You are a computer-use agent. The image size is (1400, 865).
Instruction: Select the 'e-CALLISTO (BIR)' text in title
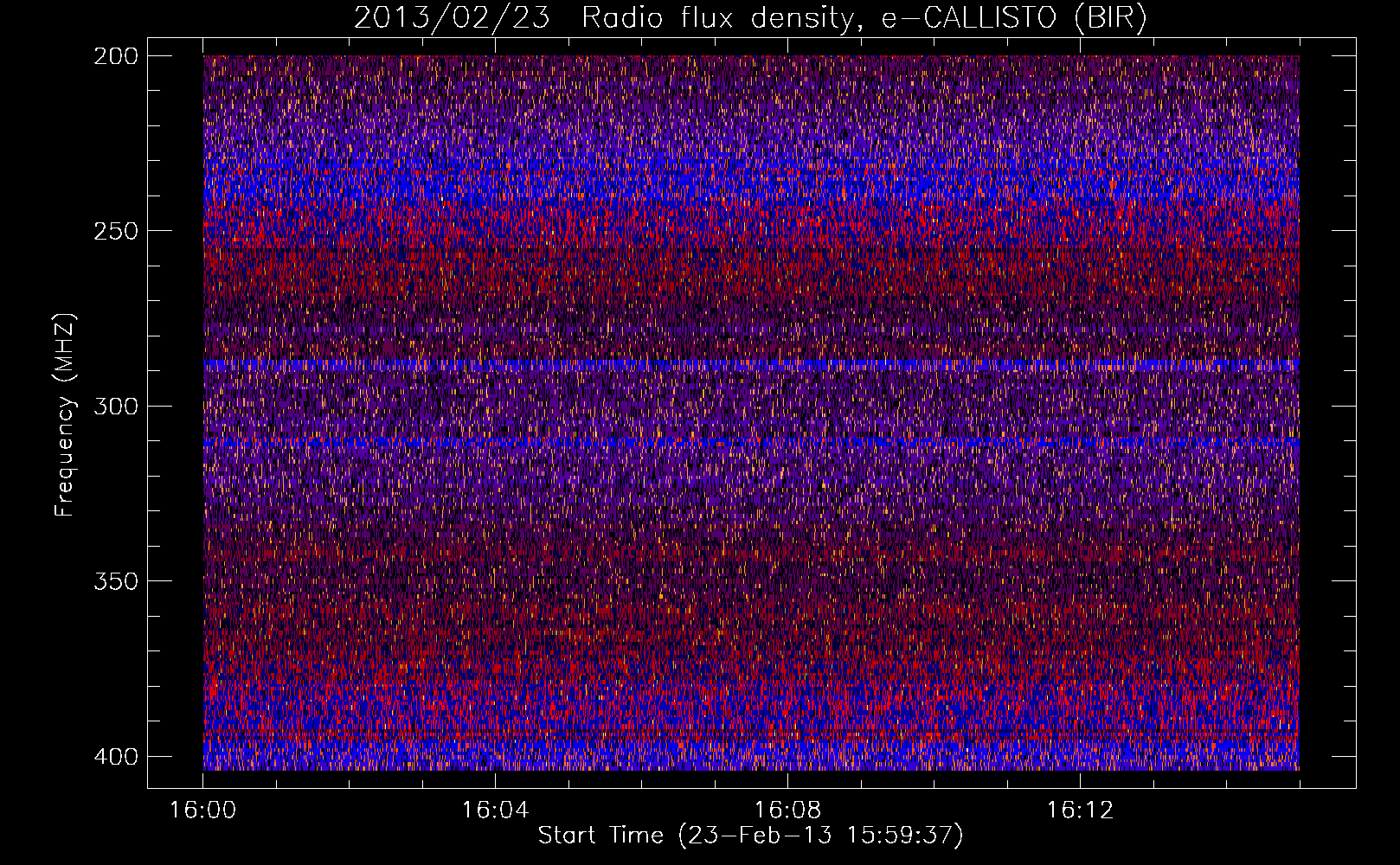tap(1014, 17)
